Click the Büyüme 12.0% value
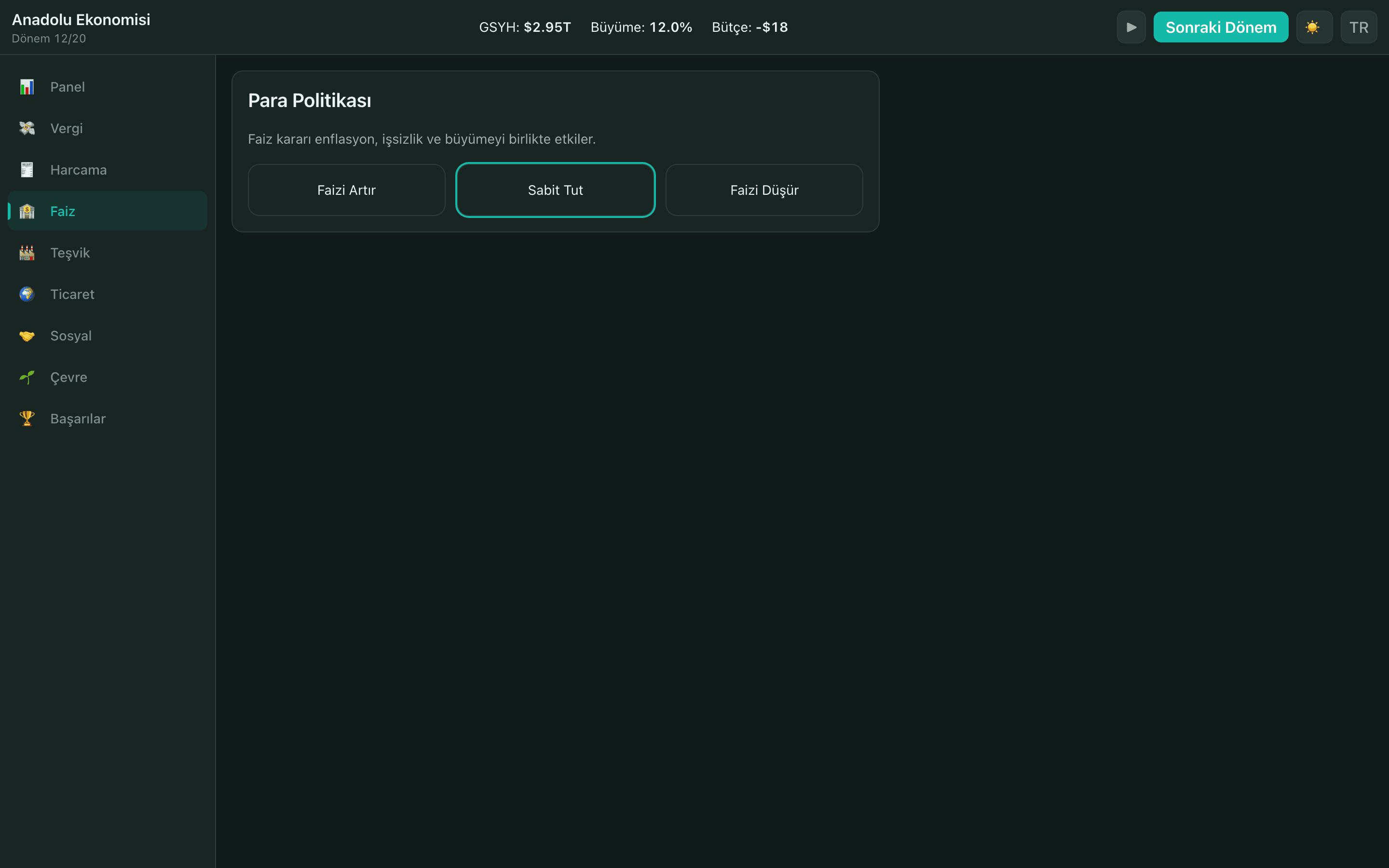1389x868 pixels. point(642,27)
